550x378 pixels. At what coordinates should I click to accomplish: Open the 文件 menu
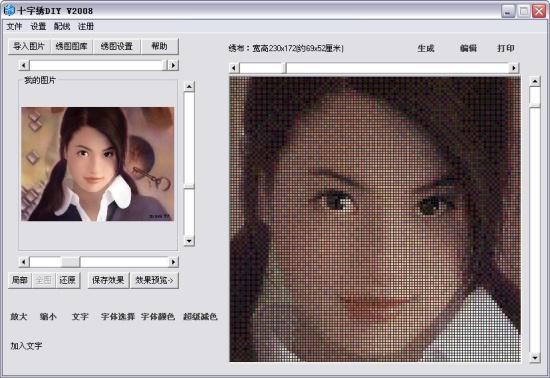tap(14, 26)
